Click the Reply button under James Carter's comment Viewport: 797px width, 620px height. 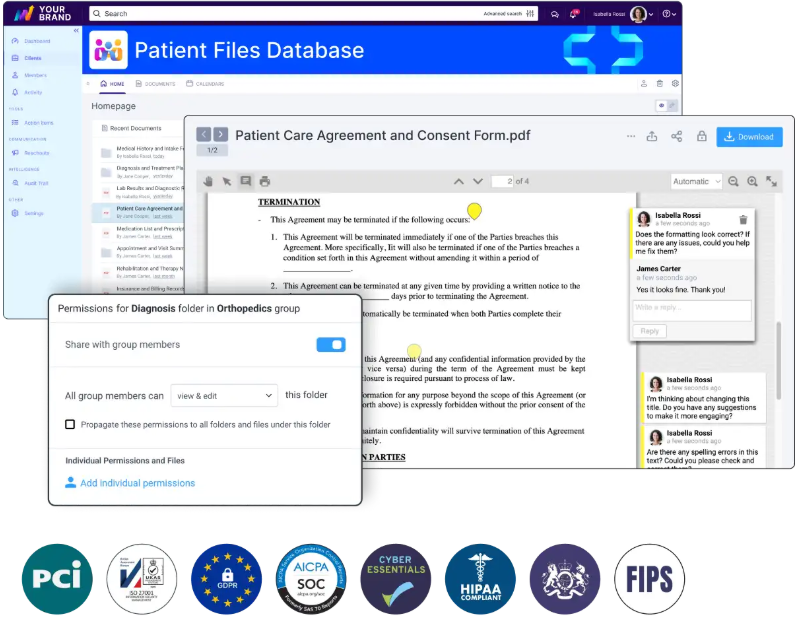[650, 331]
